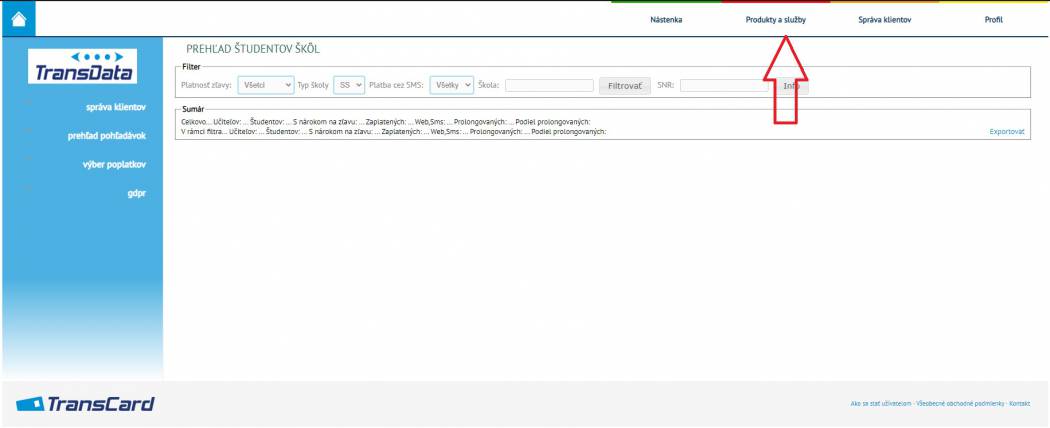Open prehľad pohľadávok in sidebar
The width and height of the screenshot is (1050, 428).
tap(107, 135)
